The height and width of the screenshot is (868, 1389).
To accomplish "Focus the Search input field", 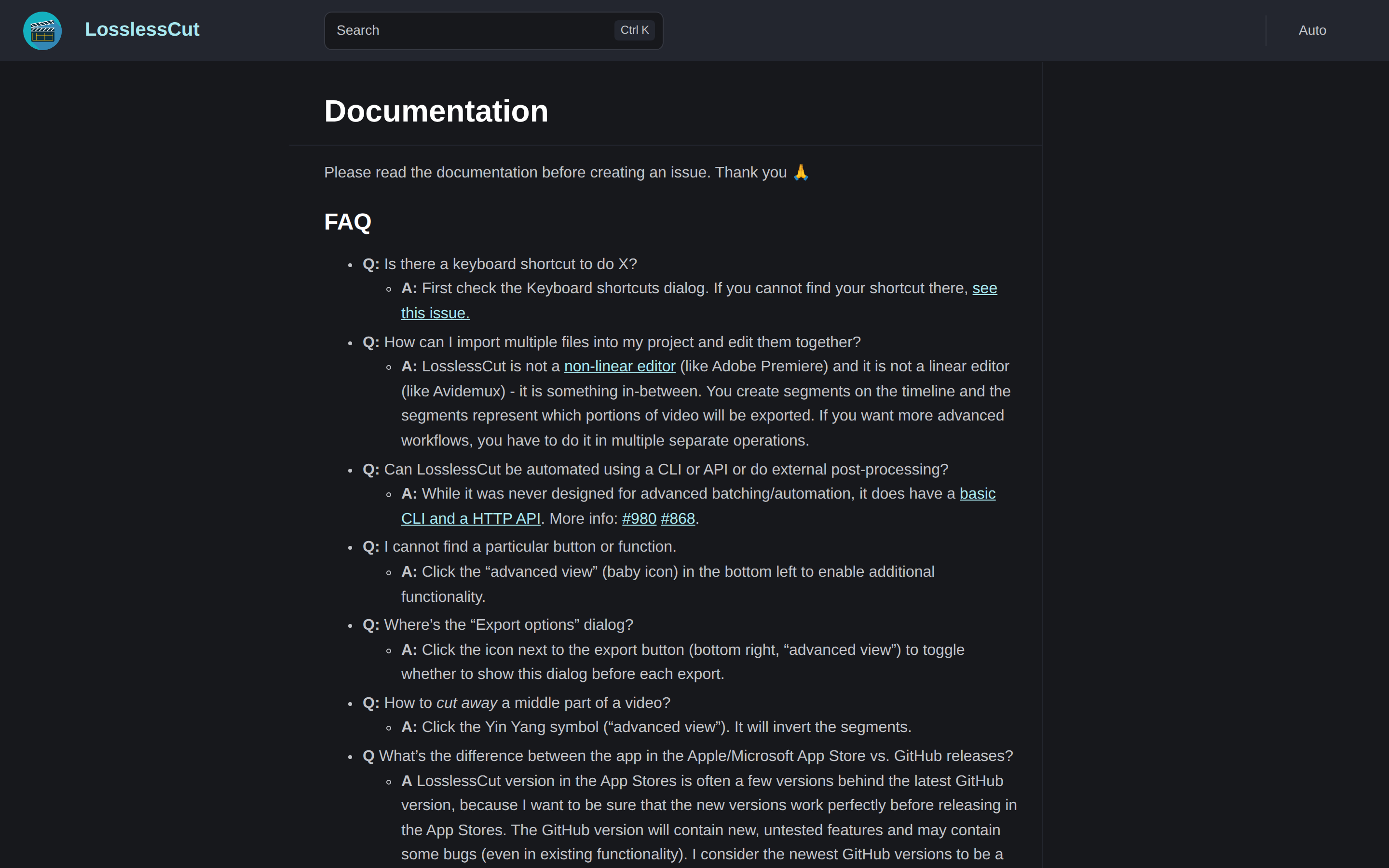I will tap(493, 30).
